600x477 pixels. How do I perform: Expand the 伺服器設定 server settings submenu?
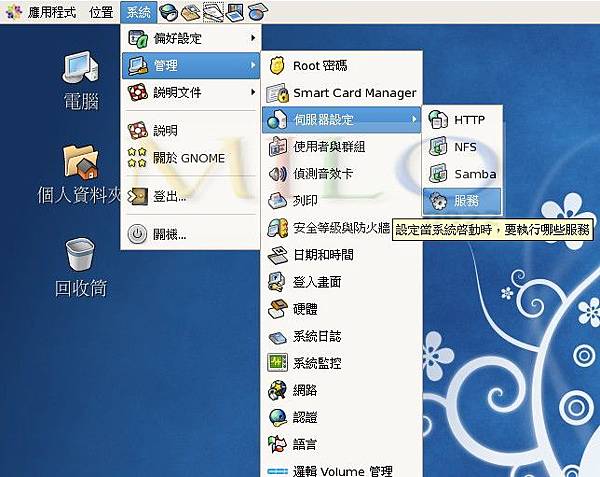pos(342,120)
